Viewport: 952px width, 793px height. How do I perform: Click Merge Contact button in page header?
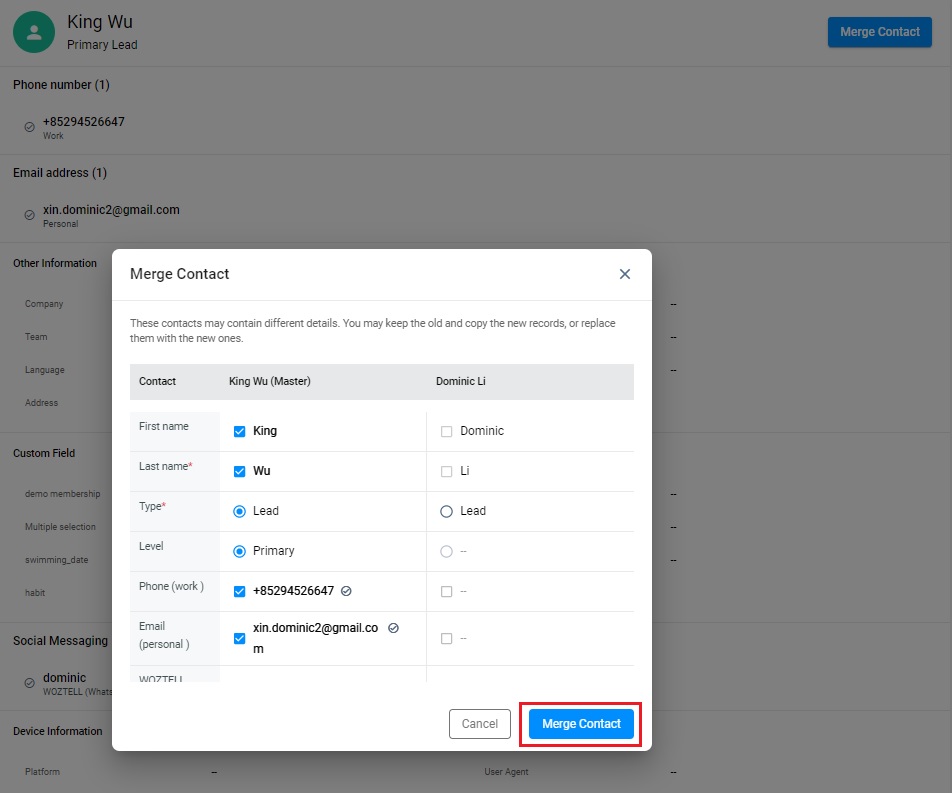879,32
